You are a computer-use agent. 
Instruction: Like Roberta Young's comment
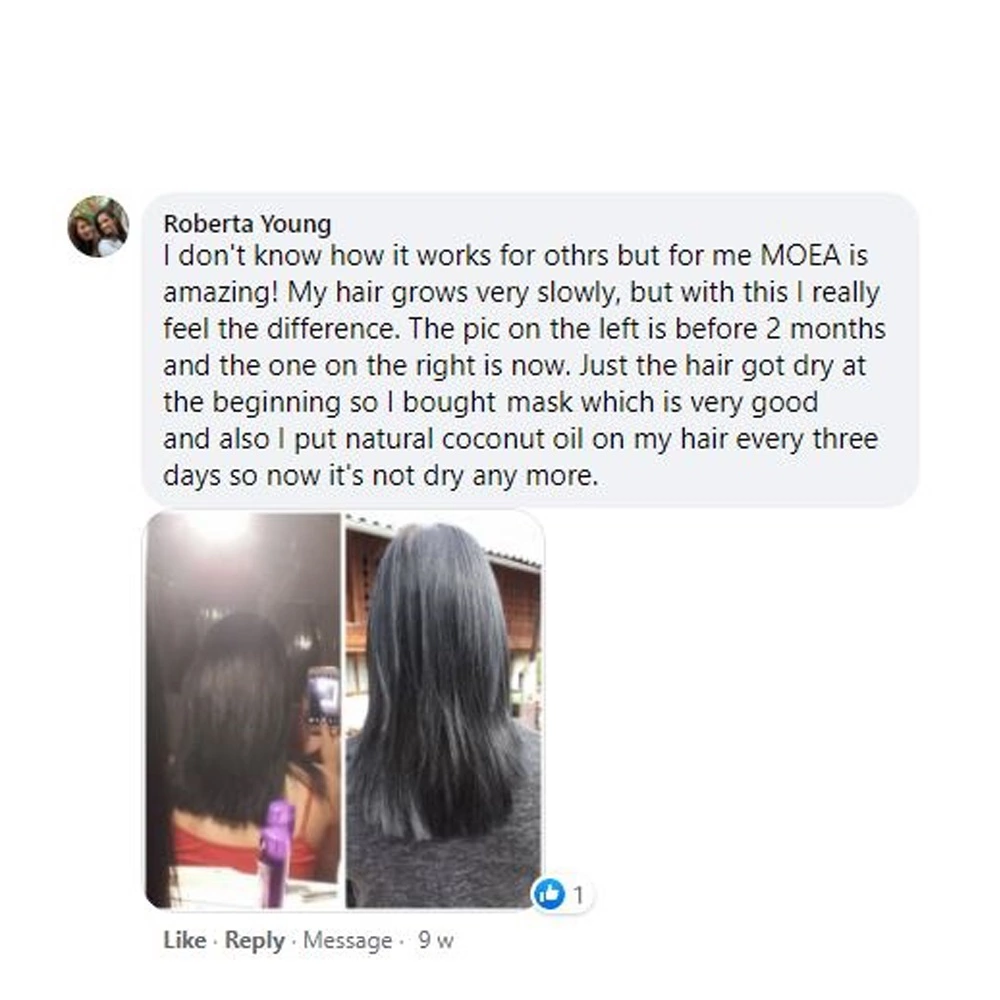[x=185, y=940]
